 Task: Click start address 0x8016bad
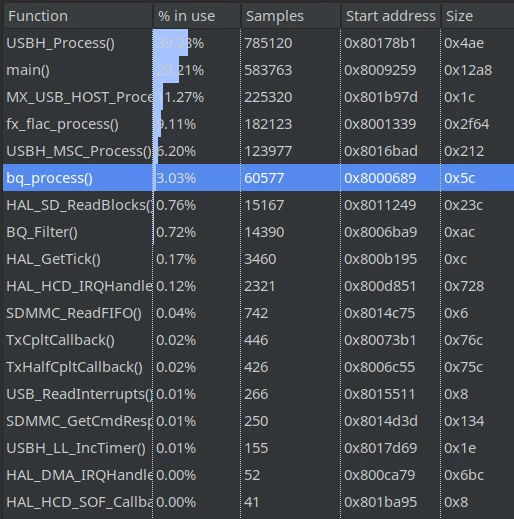(x=381, y=151)
